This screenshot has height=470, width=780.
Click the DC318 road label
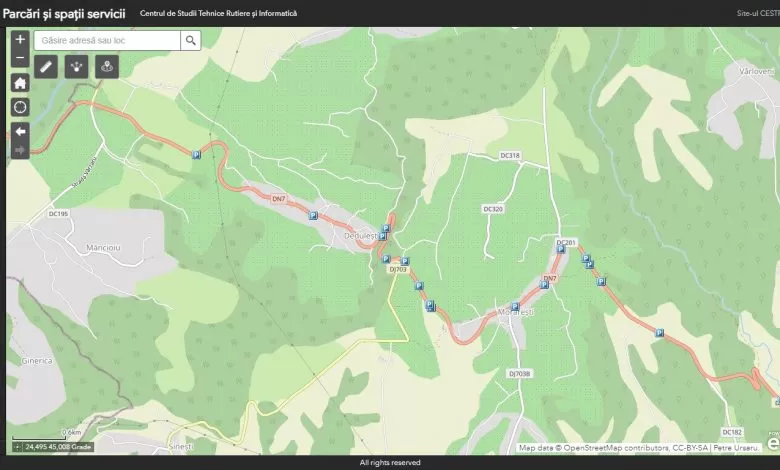click(x=510, y=155)
